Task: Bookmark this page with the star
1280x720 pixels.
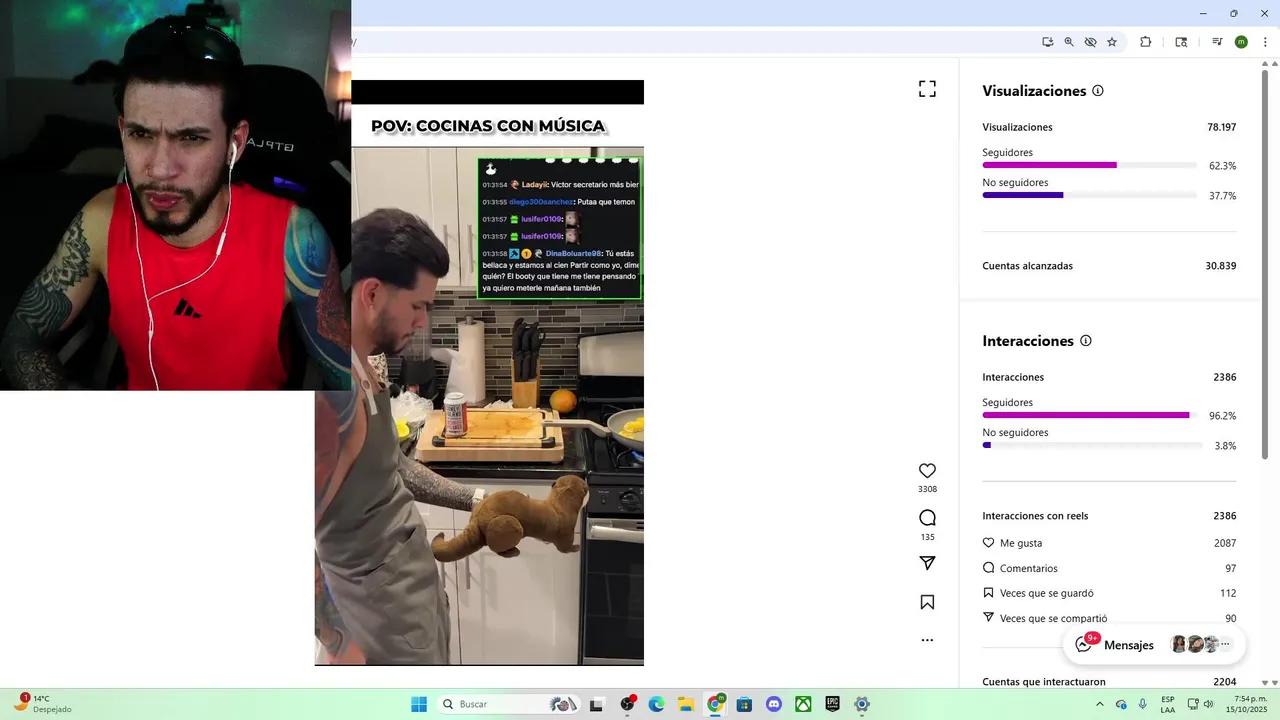Action: pos(1112,42)
